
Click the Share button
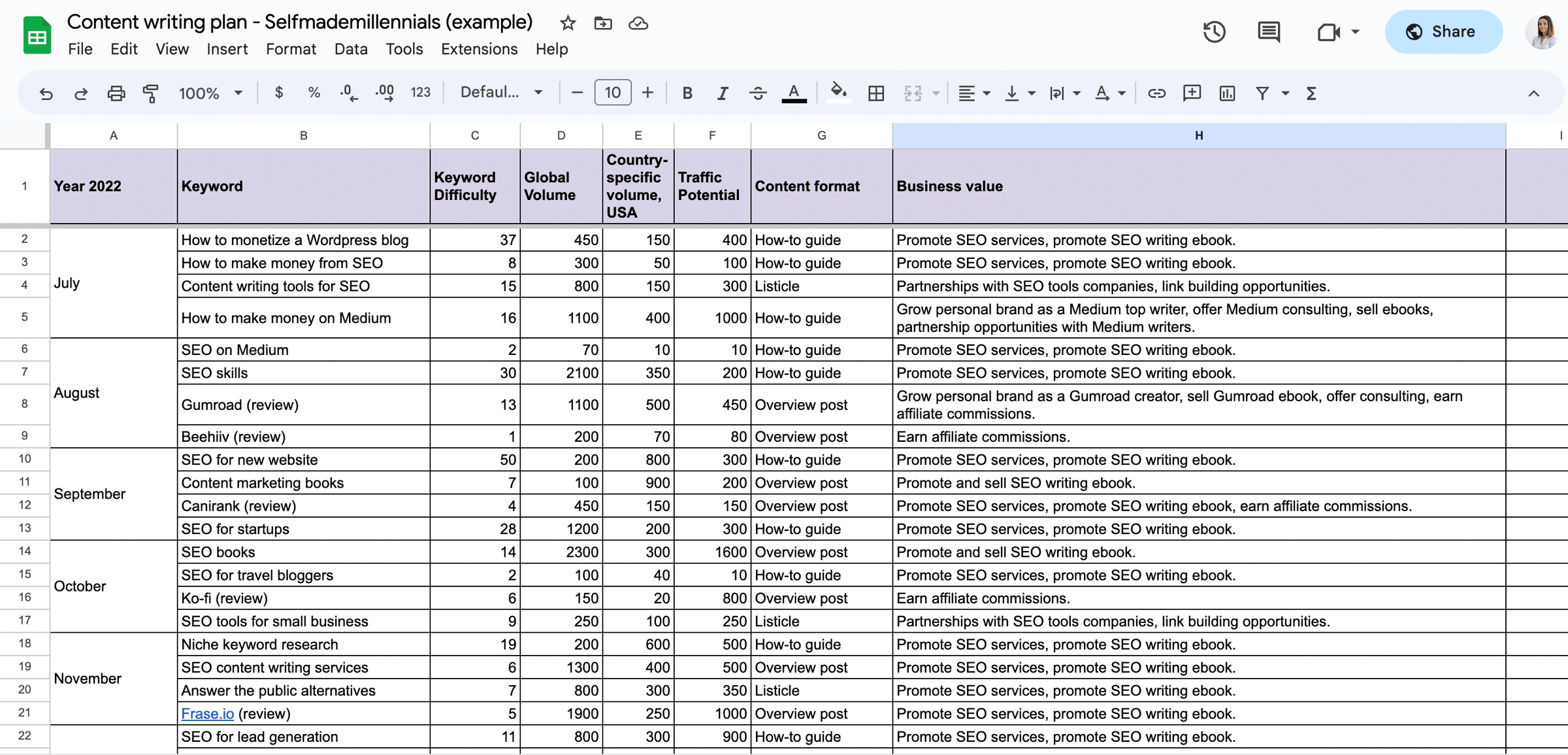coord(1443,31)
